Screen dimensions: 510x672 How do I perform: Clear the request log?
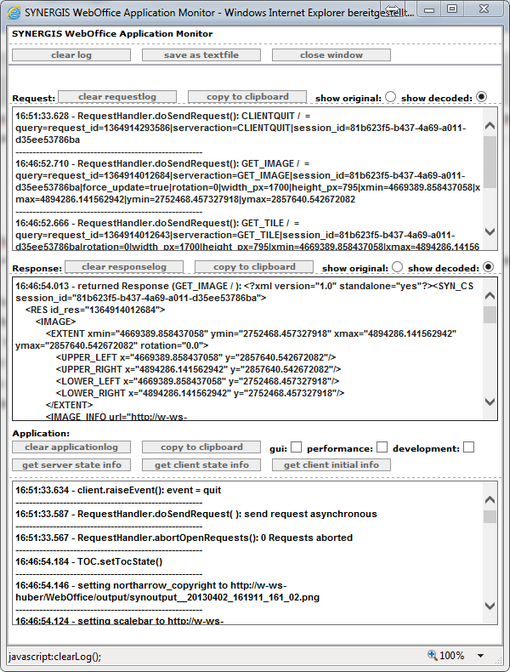click(117, 97)
